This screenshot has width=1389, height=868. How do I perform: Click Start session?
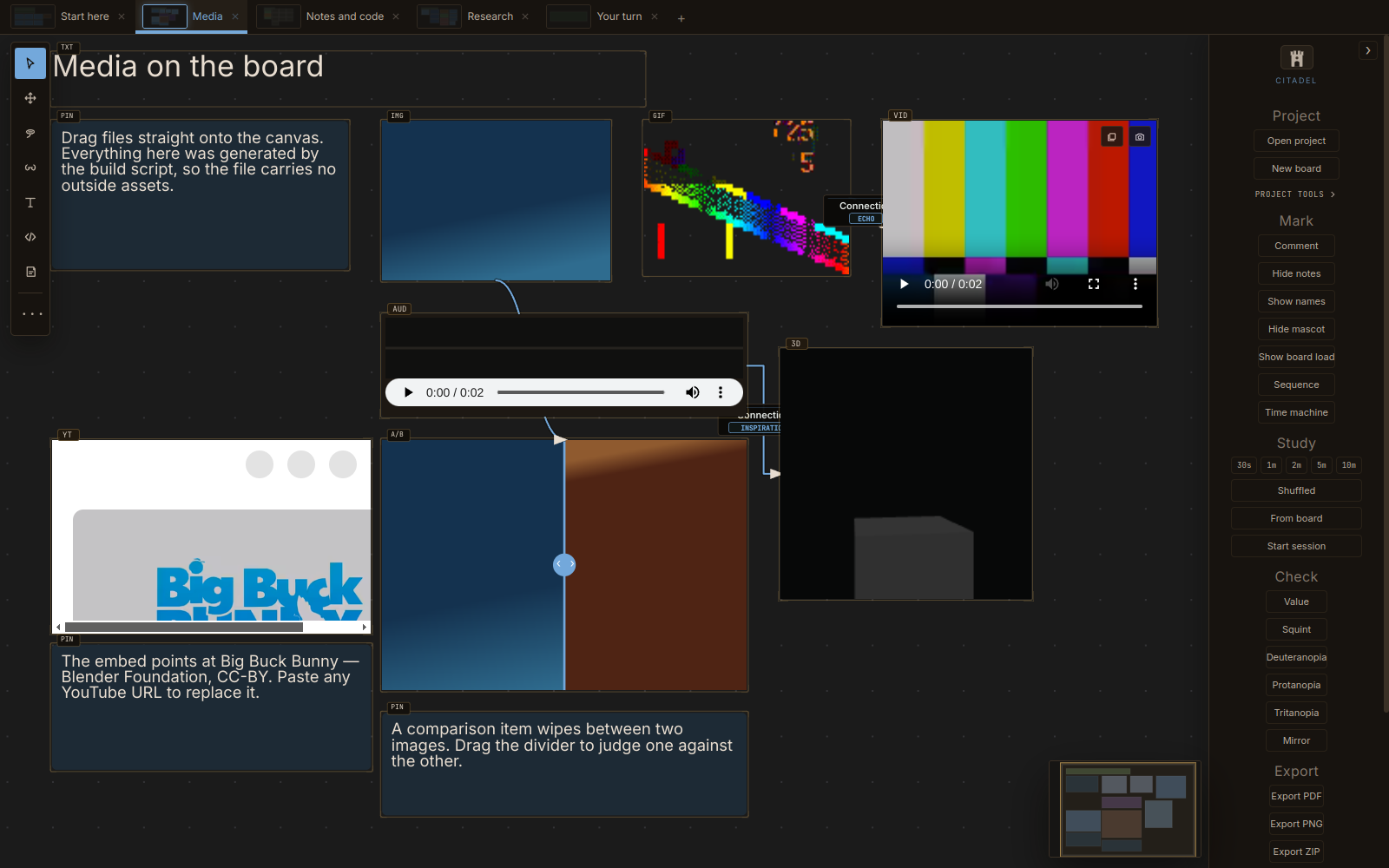(1296, 546)
